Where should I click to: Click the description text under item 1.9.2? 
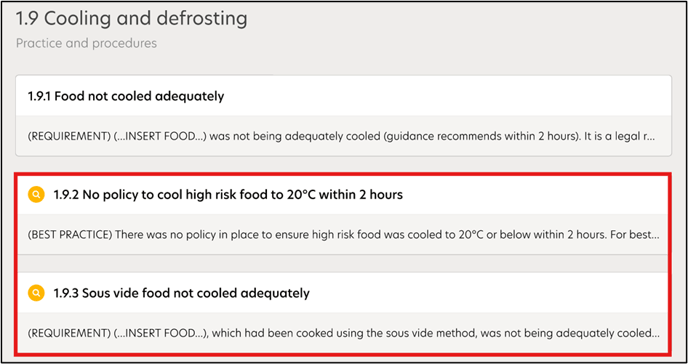point(344,235)
